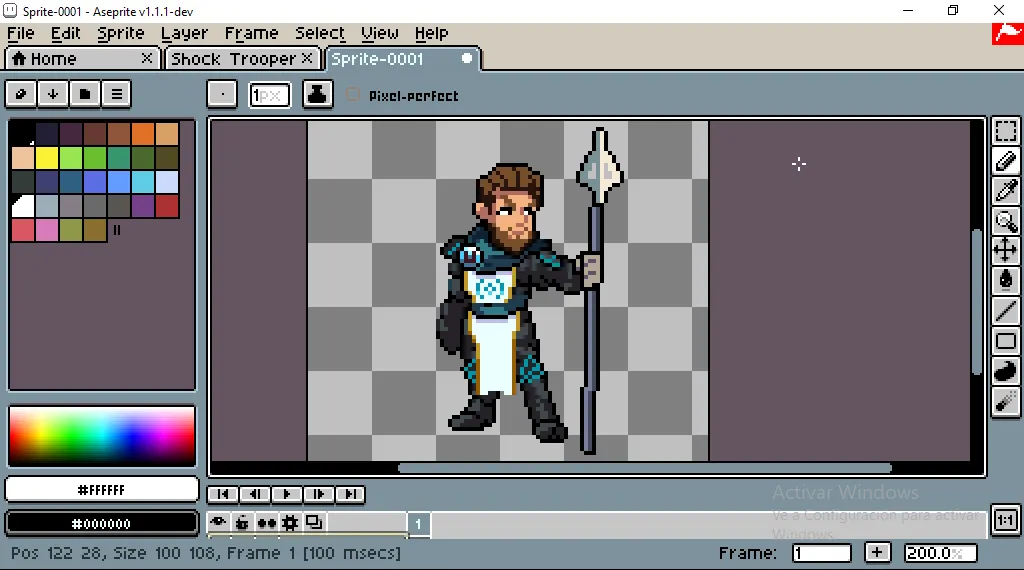Go to next frame
Viewport: 1024px width, 570px height.
pos(319,494)
